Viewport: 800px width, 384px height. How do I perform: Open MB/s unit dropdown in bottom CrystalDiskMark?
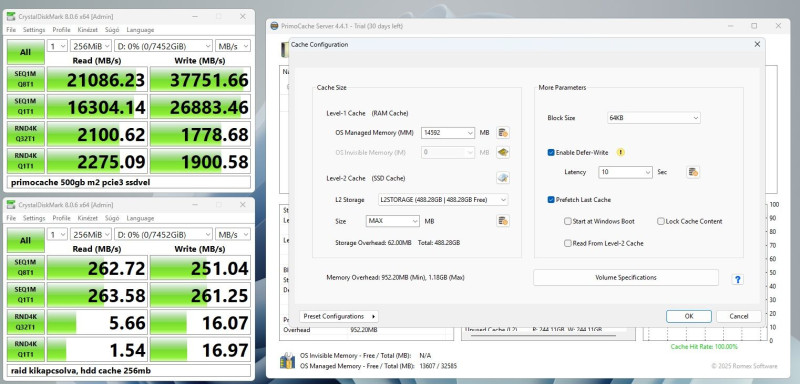233,234
